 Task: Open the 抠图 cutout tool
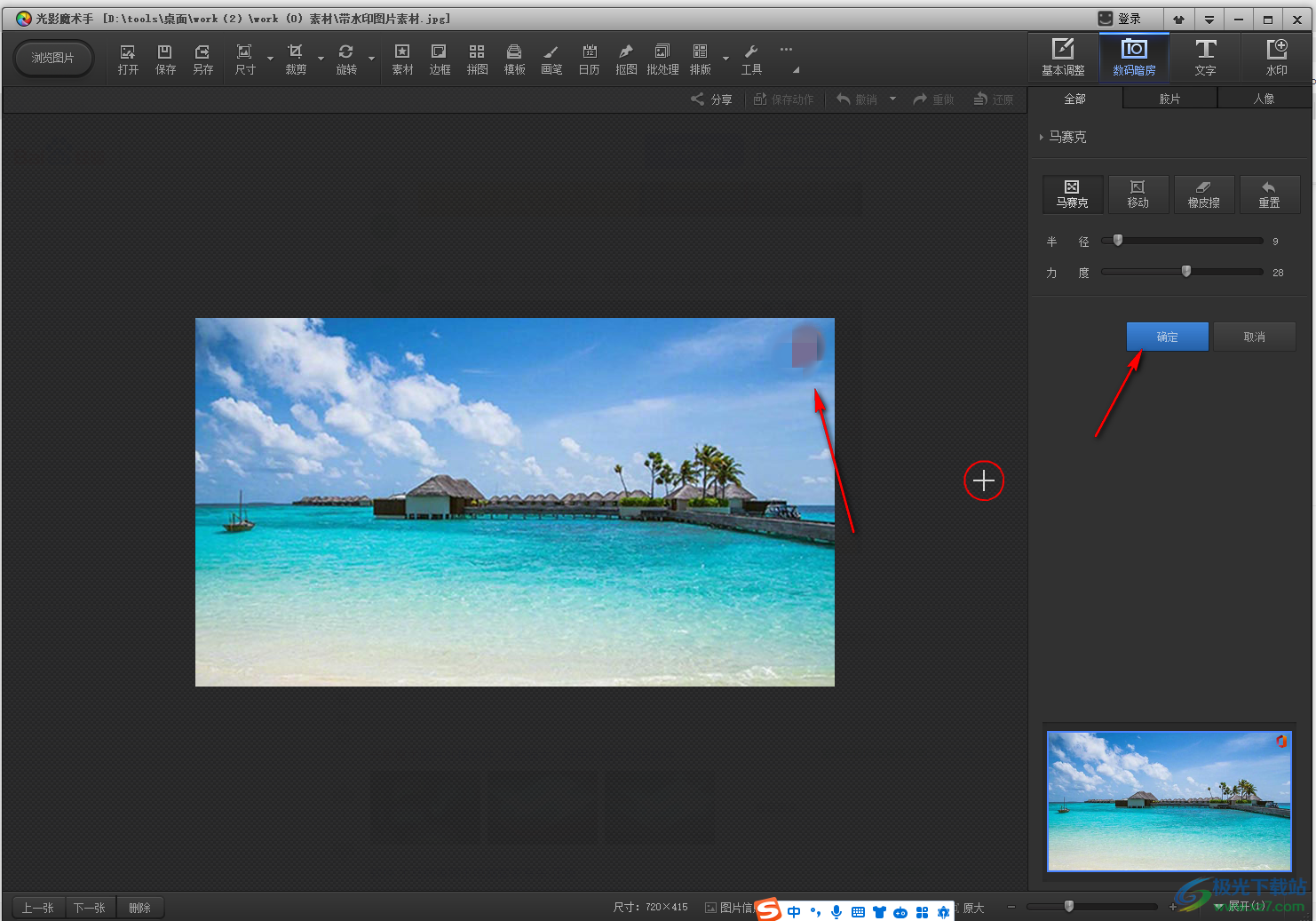(x=626, y=60)
